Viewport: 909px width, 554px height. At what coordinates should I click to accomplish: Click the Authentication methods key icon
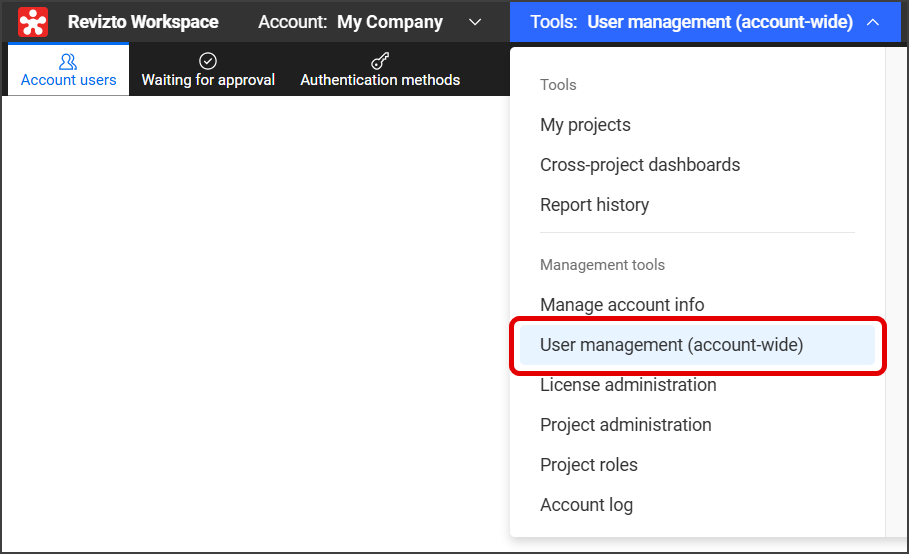(380, 61)
